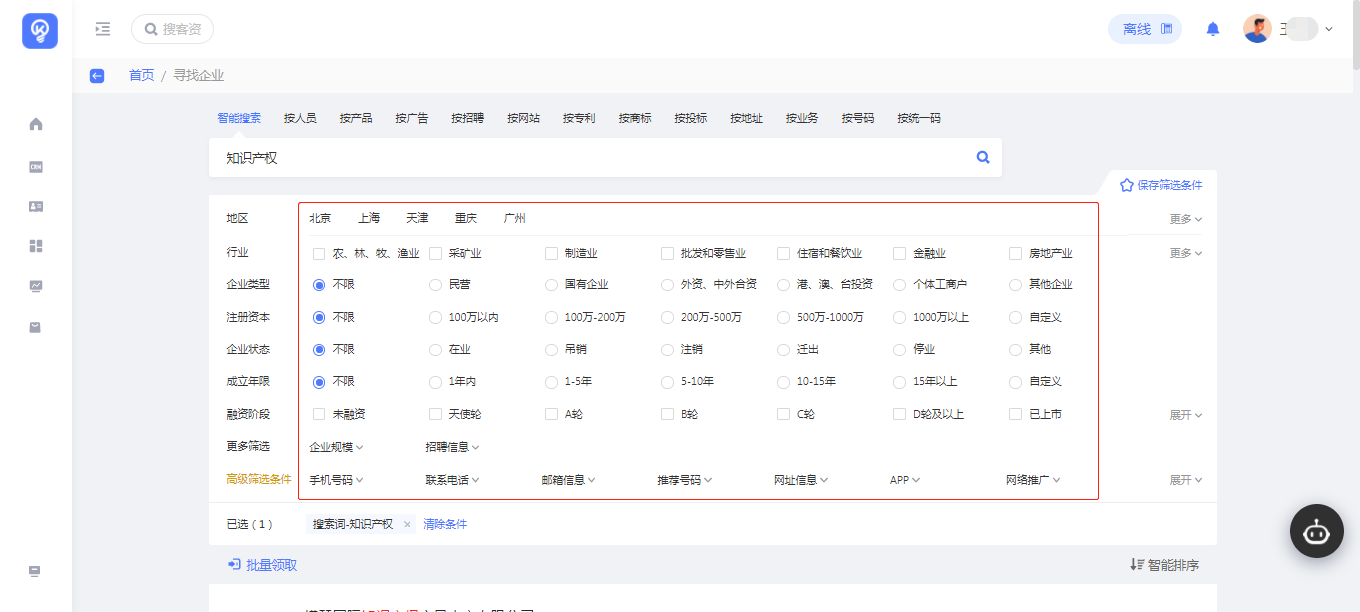Select 15年以上 establishment period
The width and height of the screenshot is (1360, 612).
pyautogui.click(x=899, y=382)
